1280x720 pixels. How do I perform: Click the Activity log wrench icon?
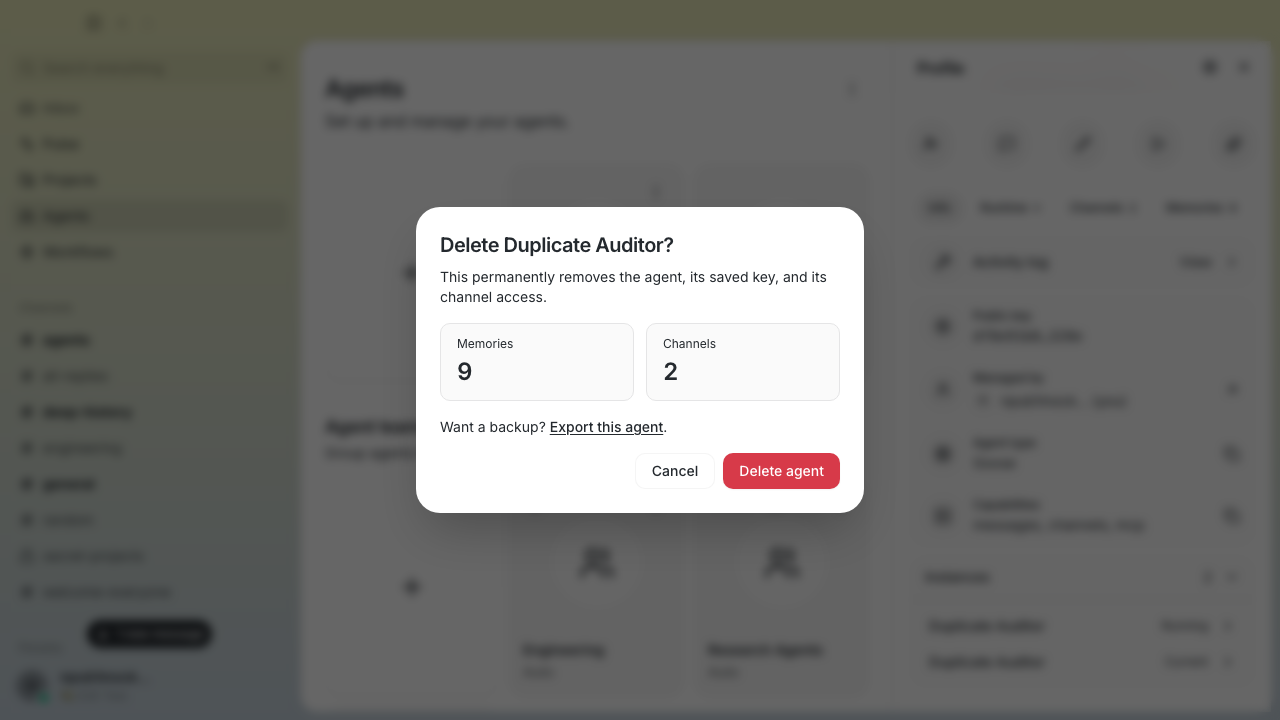point(942,262)
